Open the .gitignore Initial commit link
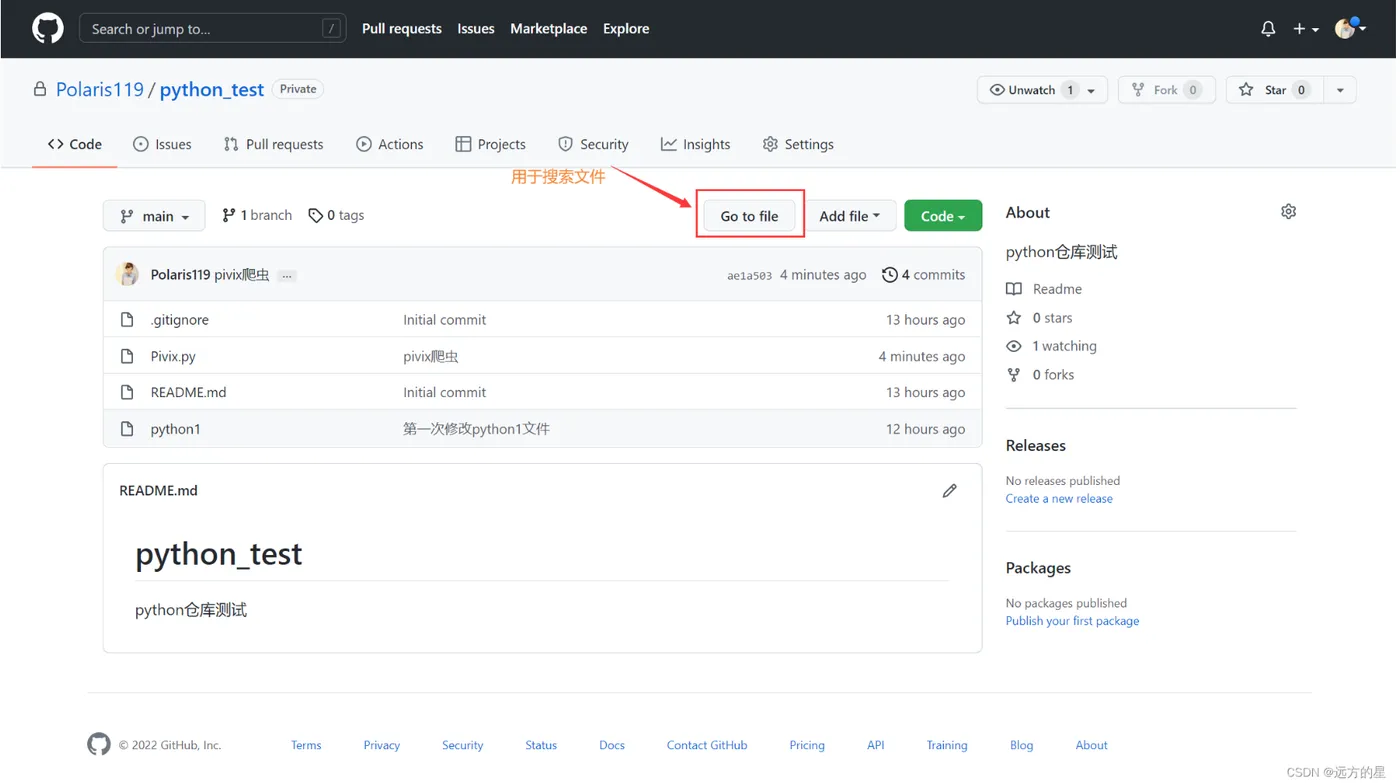 point(446,320)
